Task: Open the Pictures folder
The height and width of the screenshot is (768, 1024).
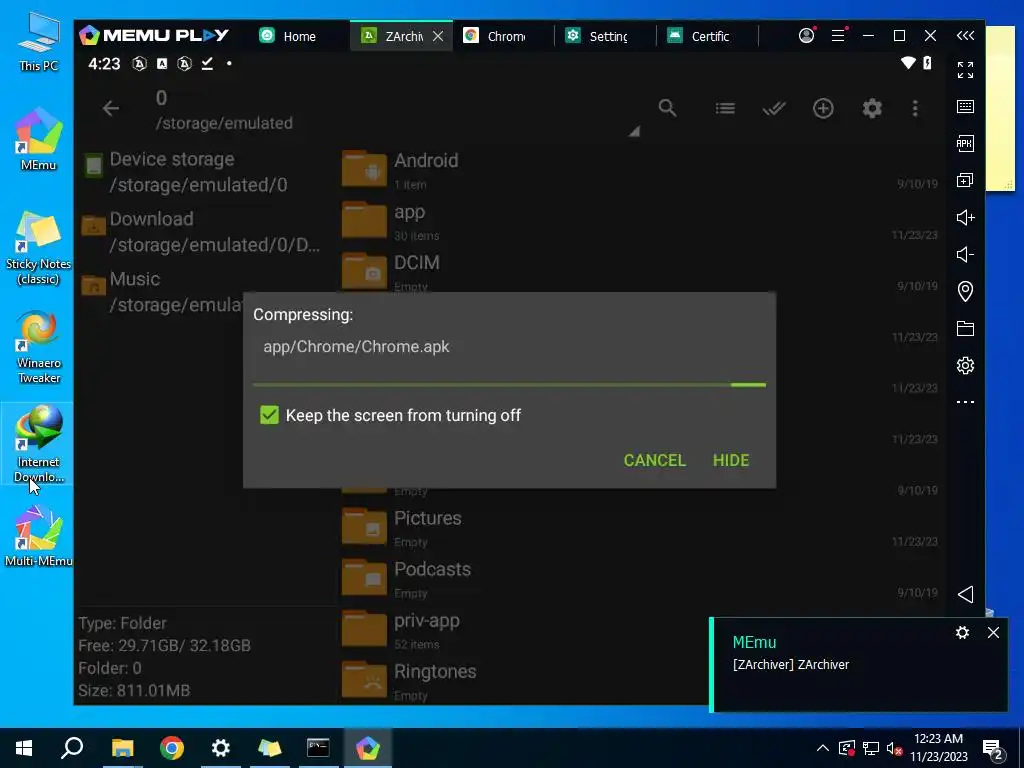Action: coord(640,528)
